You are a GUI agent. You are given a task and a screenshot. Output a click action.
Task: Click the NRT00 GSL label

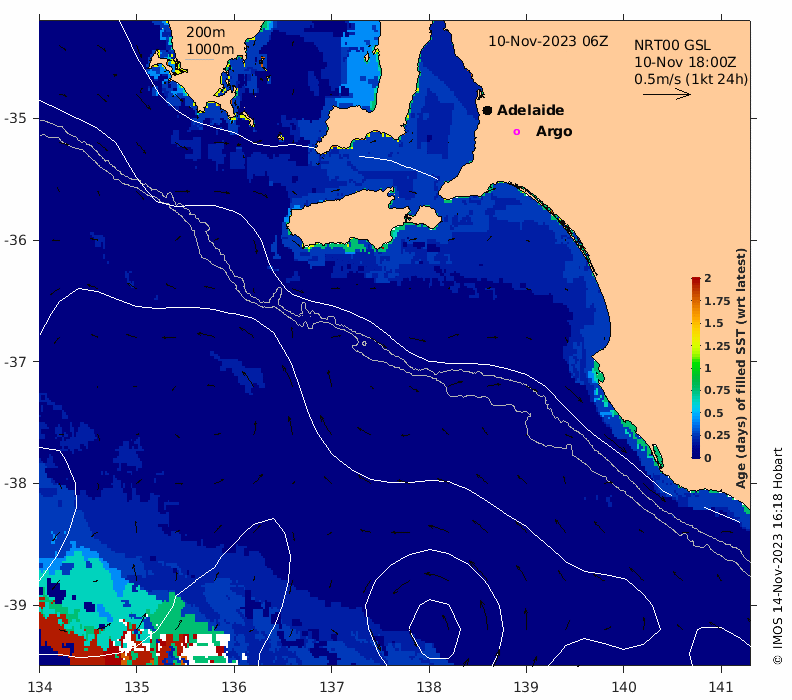click(672, 45)
